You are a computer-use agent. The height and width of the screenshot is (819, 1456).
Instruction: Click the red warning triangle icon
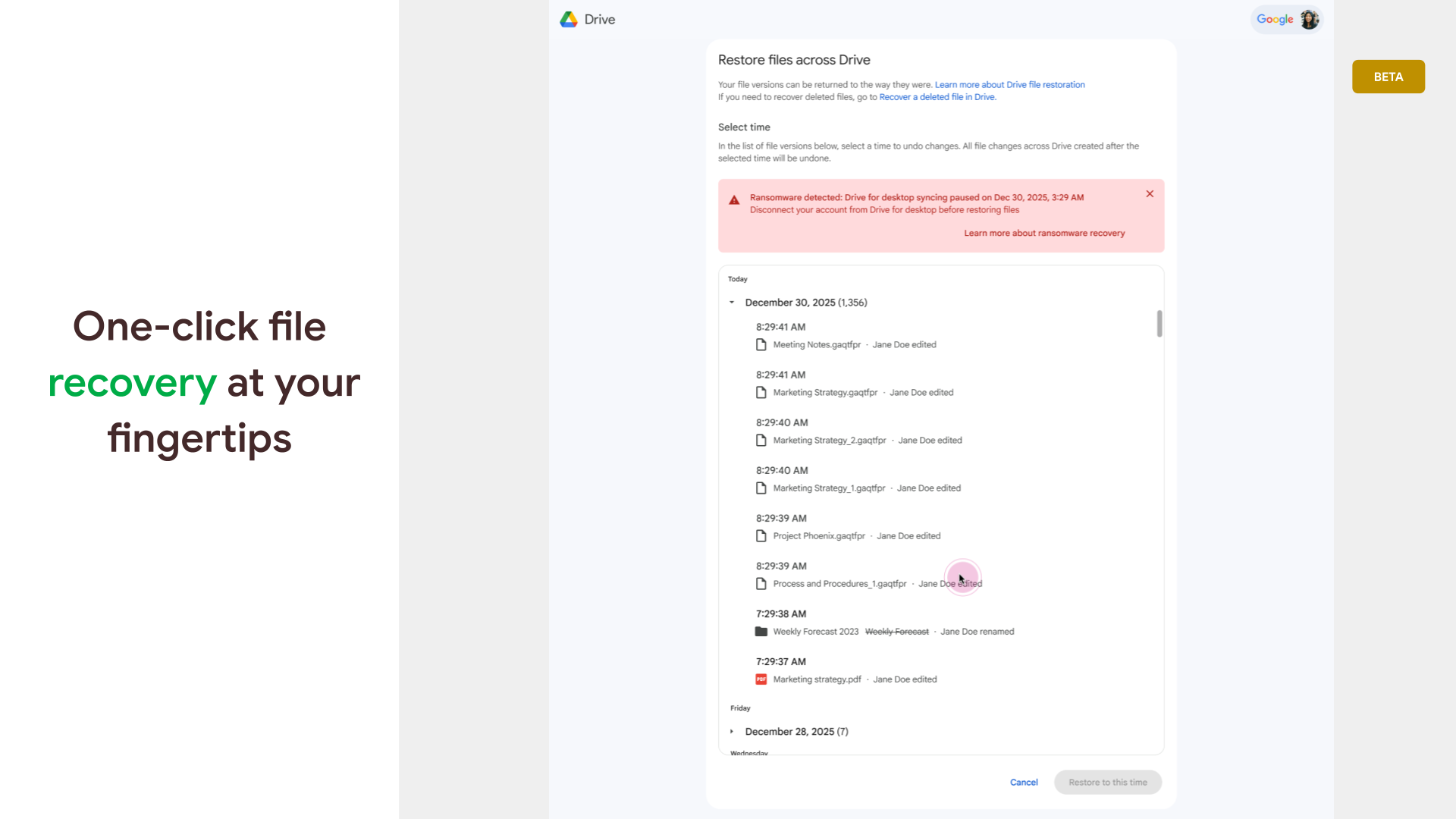point(734,200)
